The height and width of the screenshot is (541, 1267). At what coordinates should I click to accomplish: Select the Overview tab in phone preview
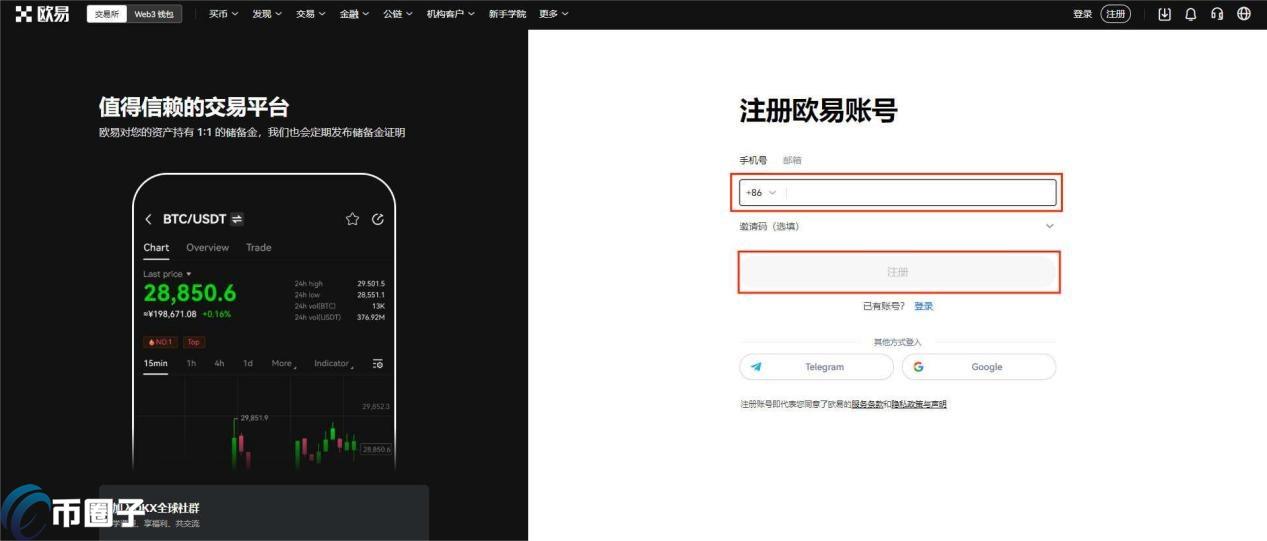pyautogui.click(x=207, y=247)
